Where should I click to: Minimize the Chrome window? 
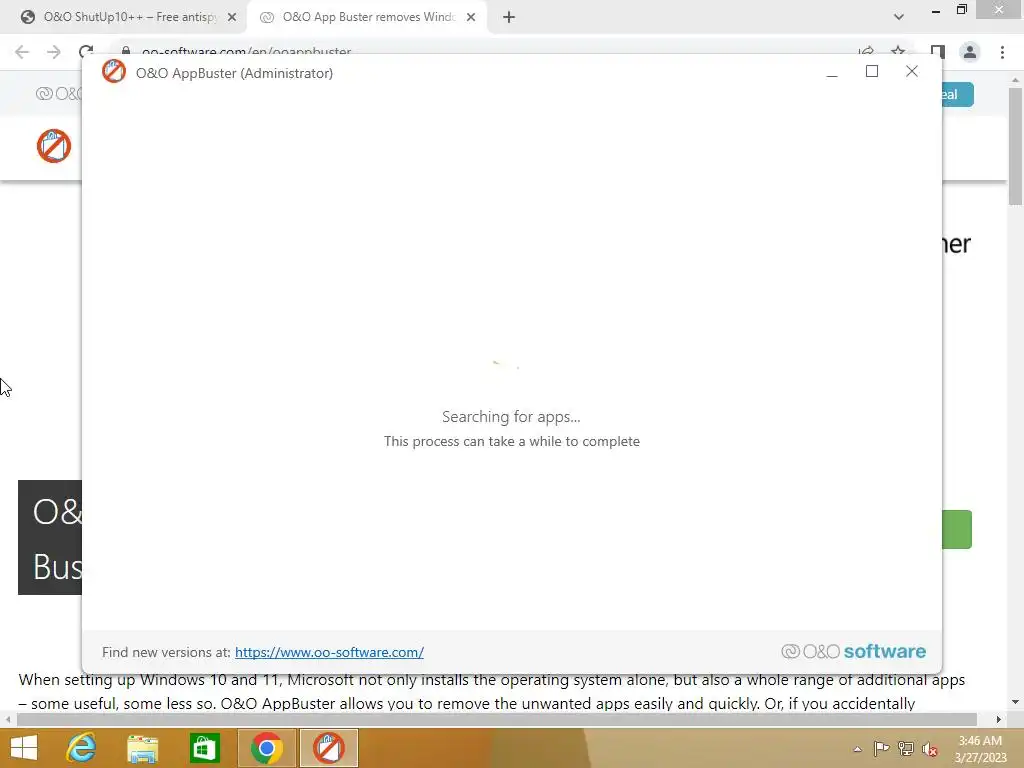coord(936,10)
